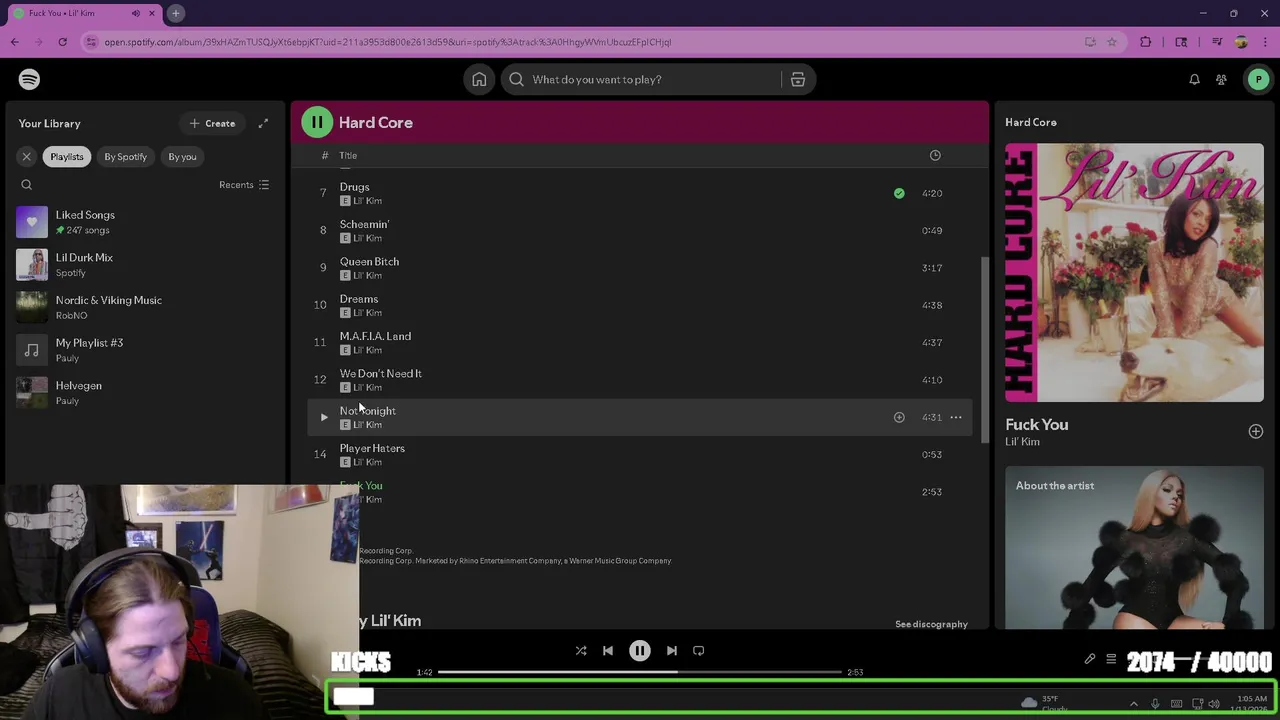Select the track Player Haters
The width and height of the screenshot is (1280, 720).
click(639, 455)
